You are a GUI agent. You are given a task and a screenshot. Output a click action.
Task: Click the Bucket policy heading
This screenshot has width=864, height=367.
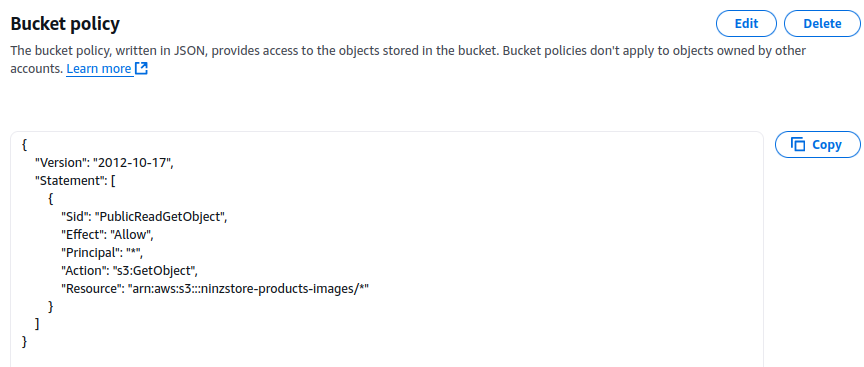tap(65, 24)
